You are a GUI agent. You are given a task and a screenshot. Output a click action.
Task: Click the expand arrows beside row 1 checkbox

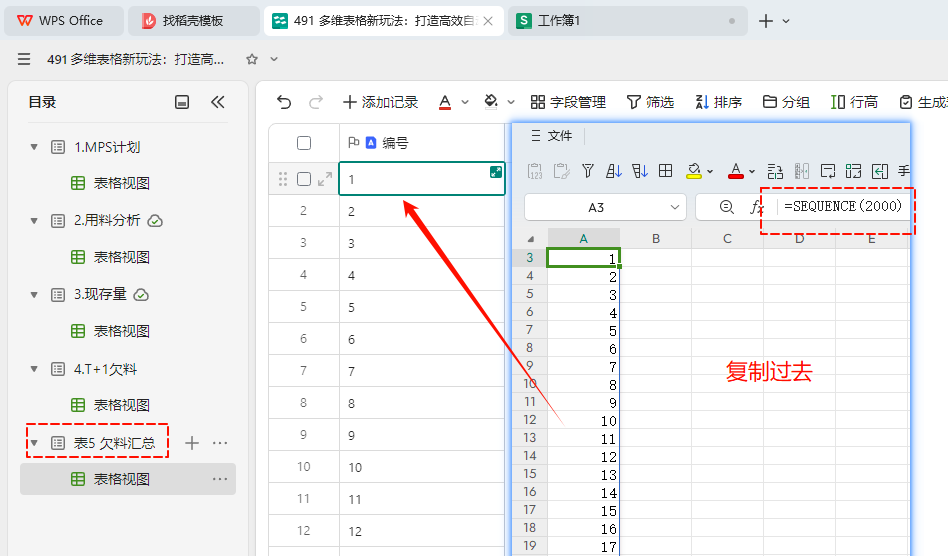[325, 179]
